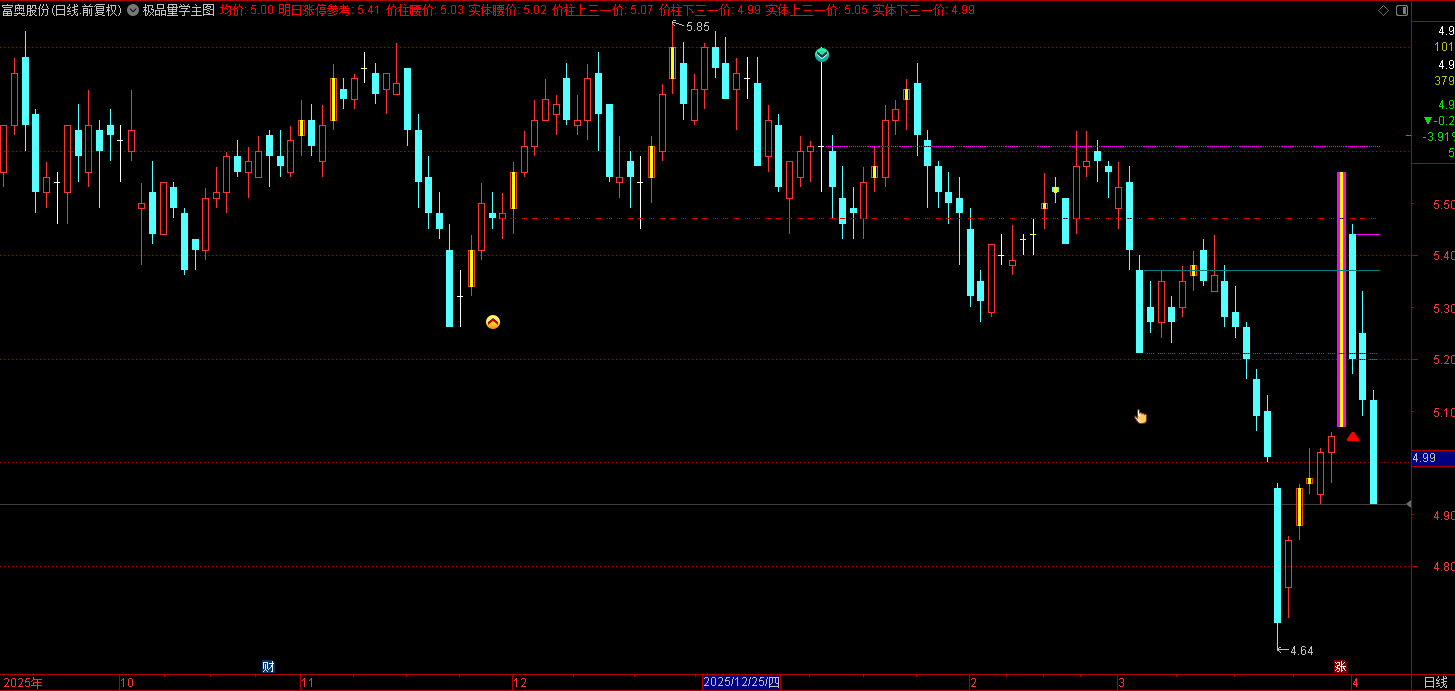Click the green down-chevron signal marker
The width and height of the screenshot is (1455, 691).
[822, 55]
